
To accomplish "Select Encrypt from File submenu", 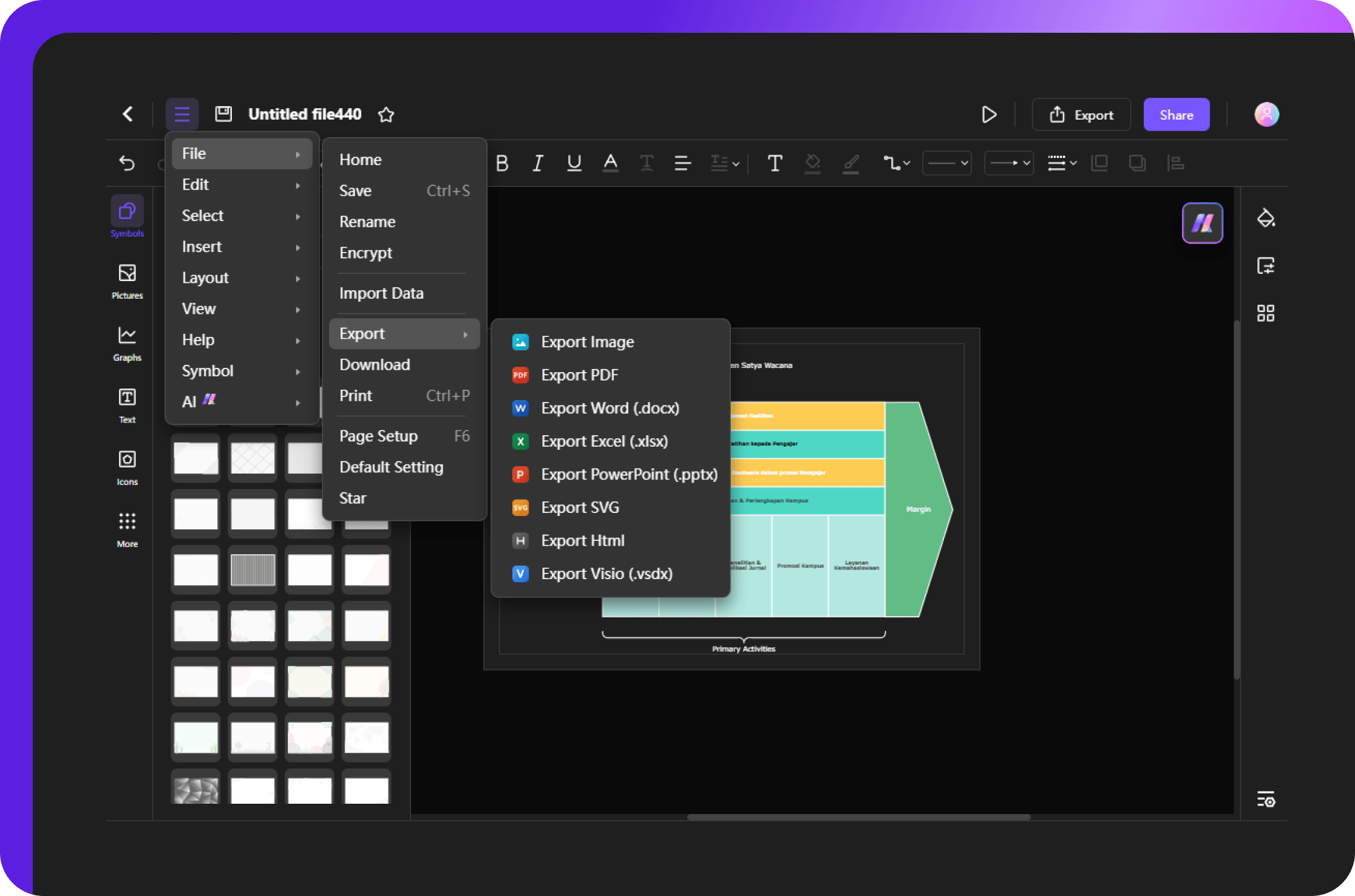I will (404, 253).
